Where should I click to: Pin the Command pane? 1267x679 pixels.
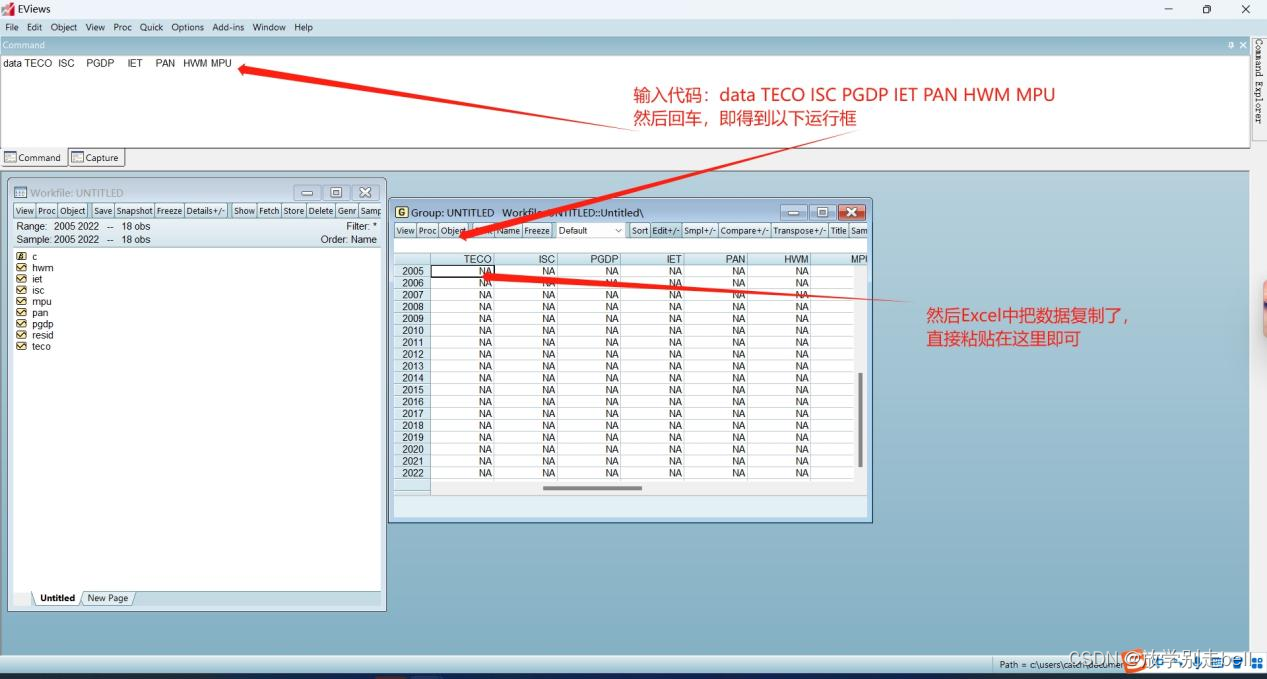pyautogui.click(x=1231, y=45)
